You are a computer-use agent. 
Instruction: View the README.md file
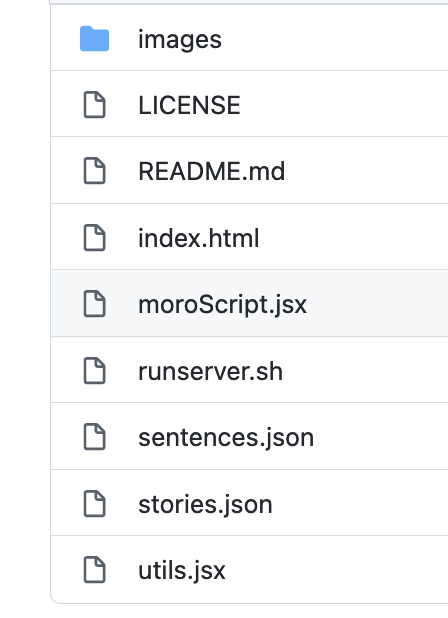[x=212, y=171]
